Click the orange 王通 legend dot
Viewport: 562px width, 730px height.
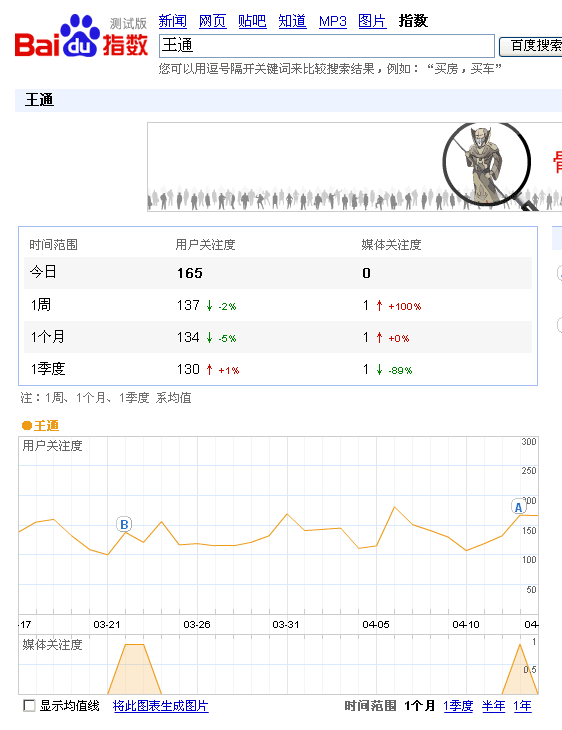[27, 425]
